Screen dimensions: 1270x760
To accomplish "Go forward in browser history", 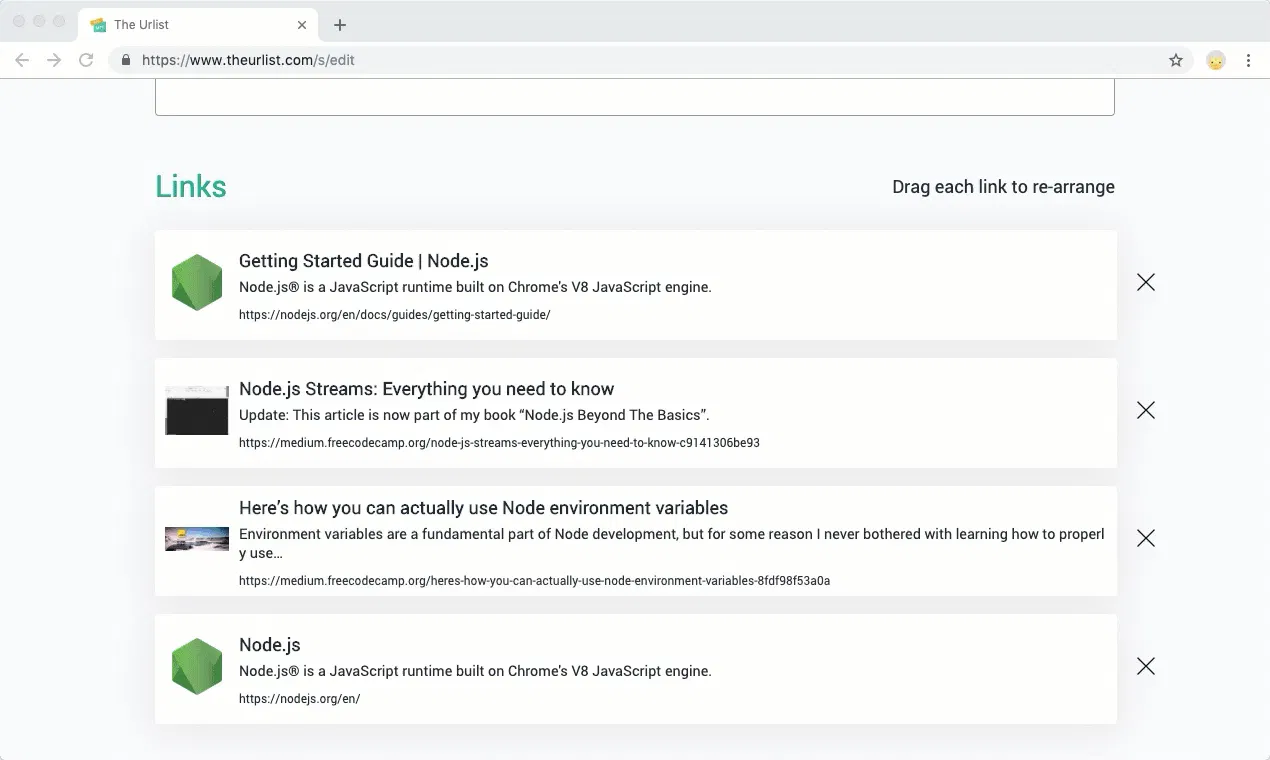I will tap(54, 60).
